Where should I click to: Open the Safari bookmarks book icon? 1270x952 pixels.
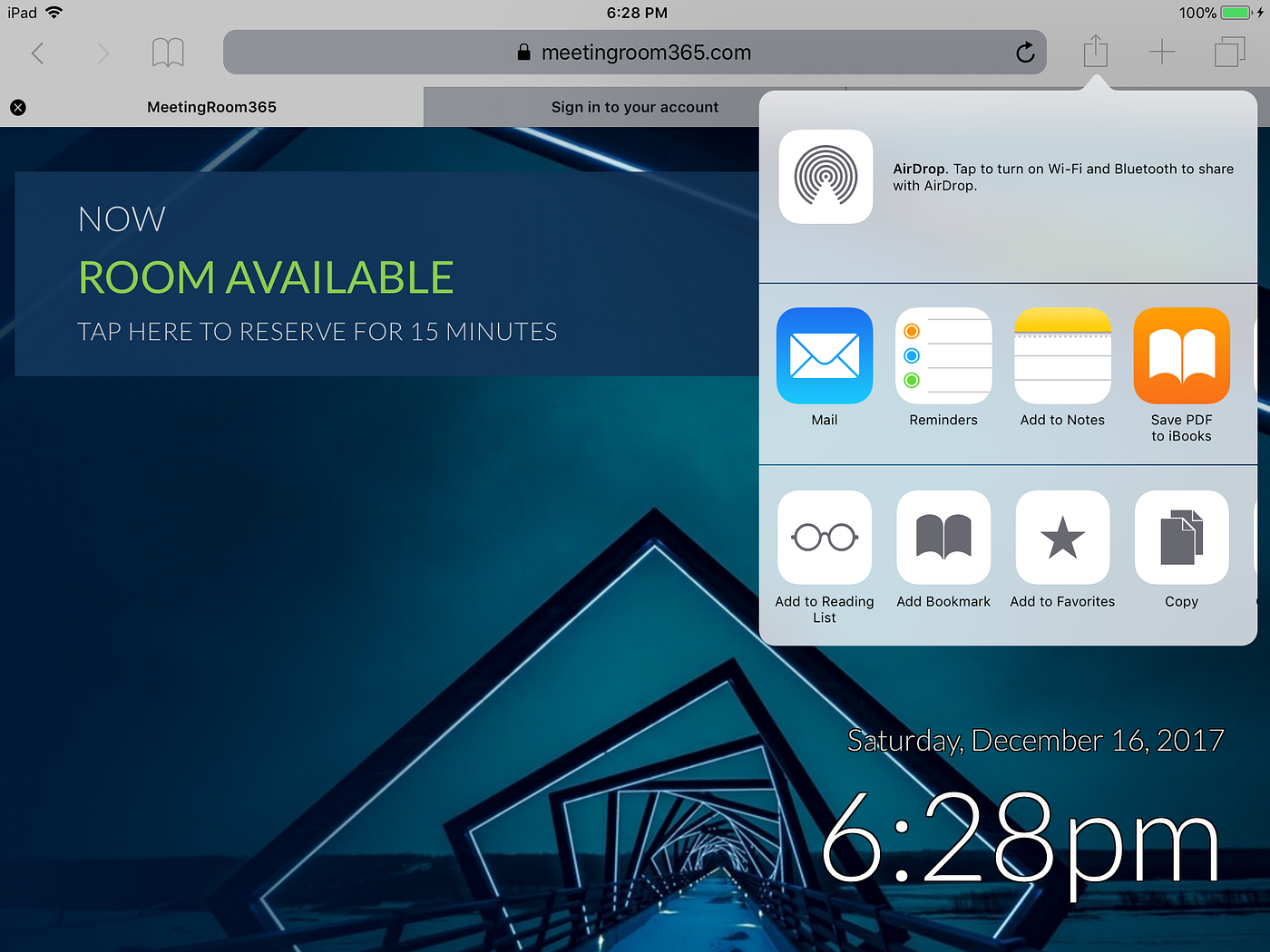168,53
